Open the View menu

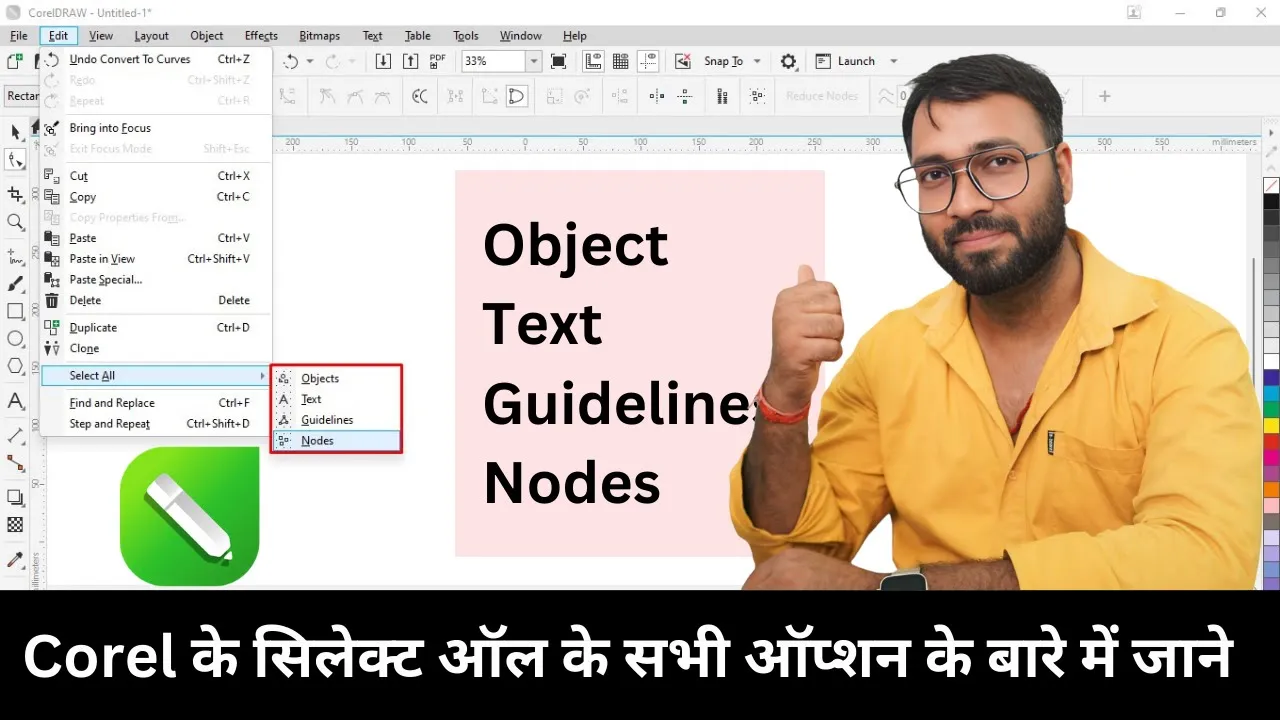(101, 35)
